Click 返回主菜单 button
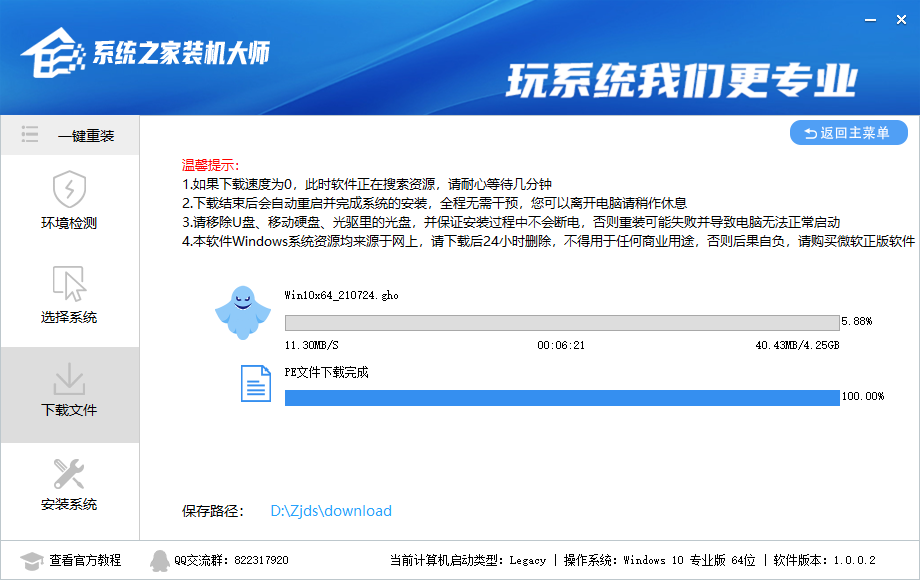 pyautogui.click(x=848, y=133)
